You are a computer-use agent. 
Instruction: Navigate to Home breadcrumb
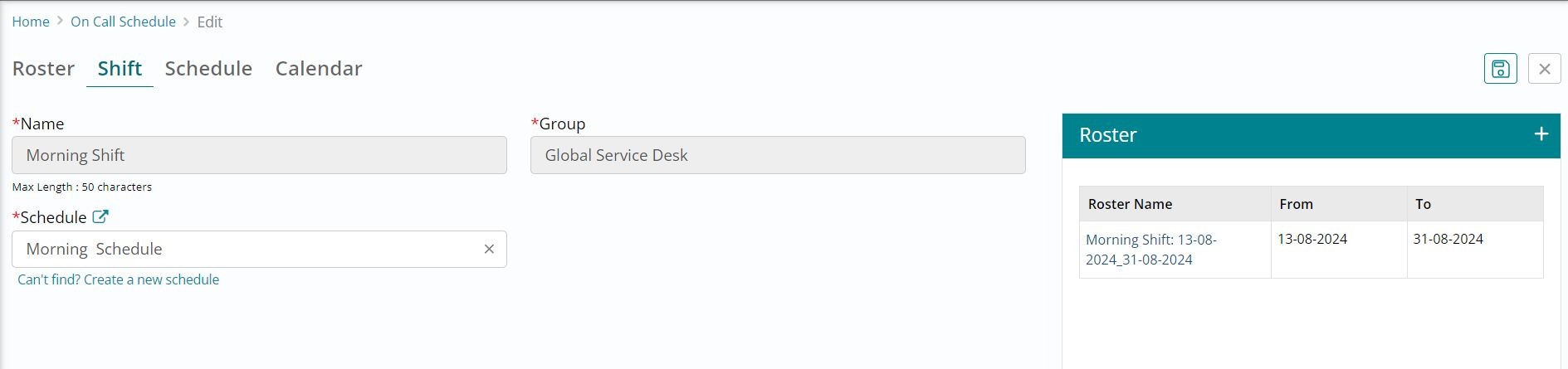(x=31, y=22)
